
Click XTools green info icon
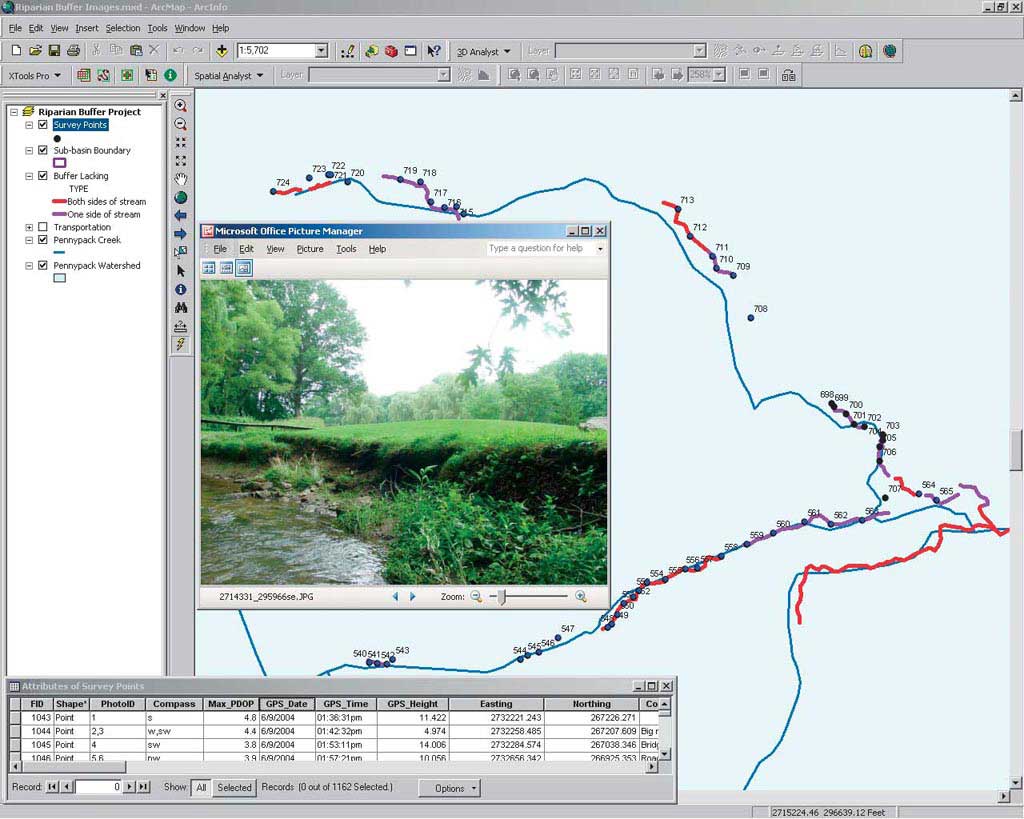coord(170,75)
